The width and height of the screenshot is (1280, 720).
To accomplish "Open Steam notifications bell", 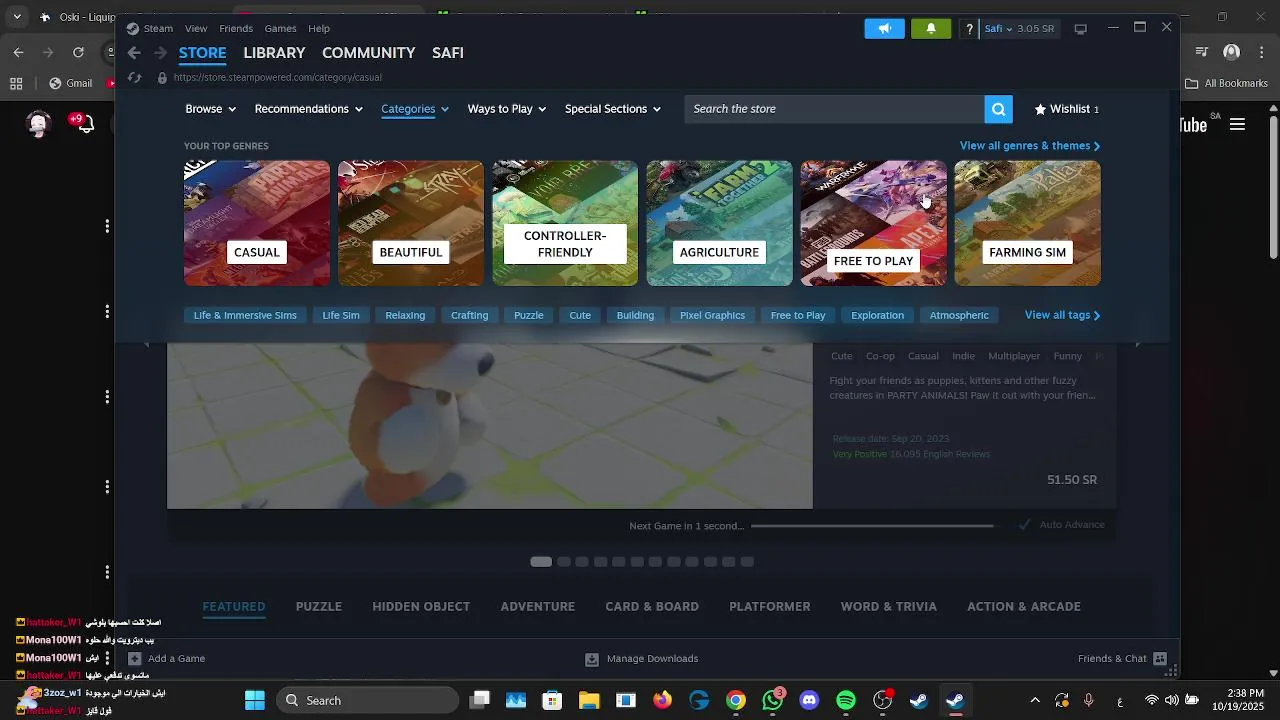I will pyautogui.click(x=931, y=29).
